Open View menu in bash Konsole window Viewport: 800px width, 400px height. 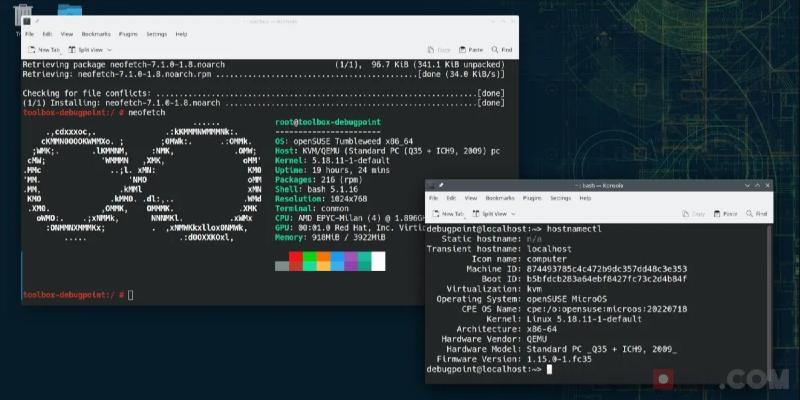pos(471,198)
